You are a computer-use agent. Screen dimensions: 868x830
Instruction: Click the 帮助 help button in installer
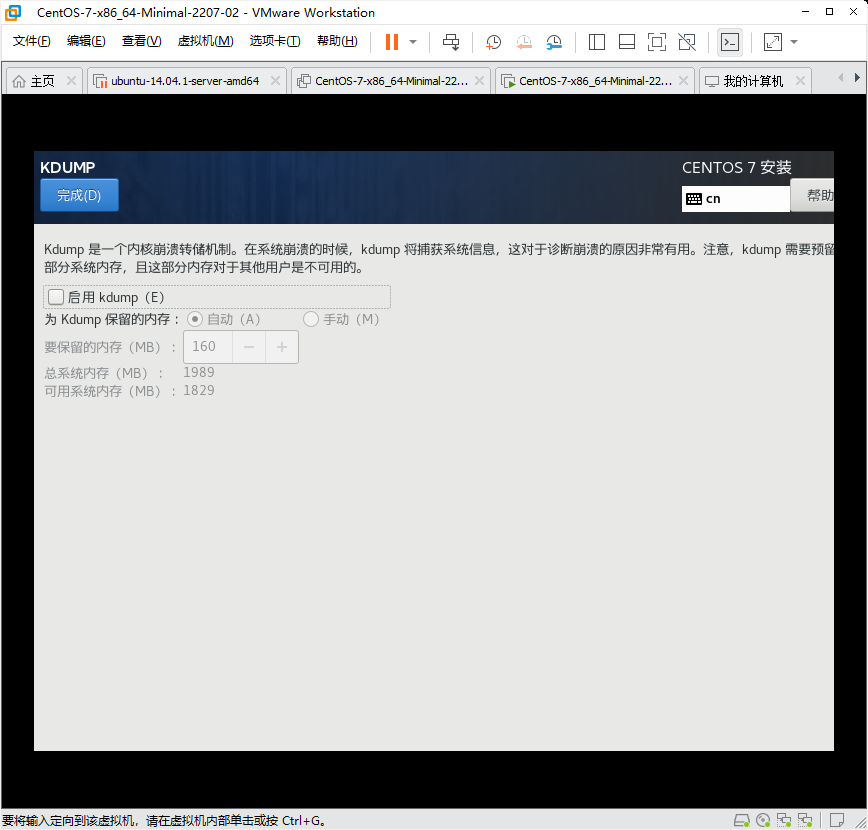[x=813, y=195]
